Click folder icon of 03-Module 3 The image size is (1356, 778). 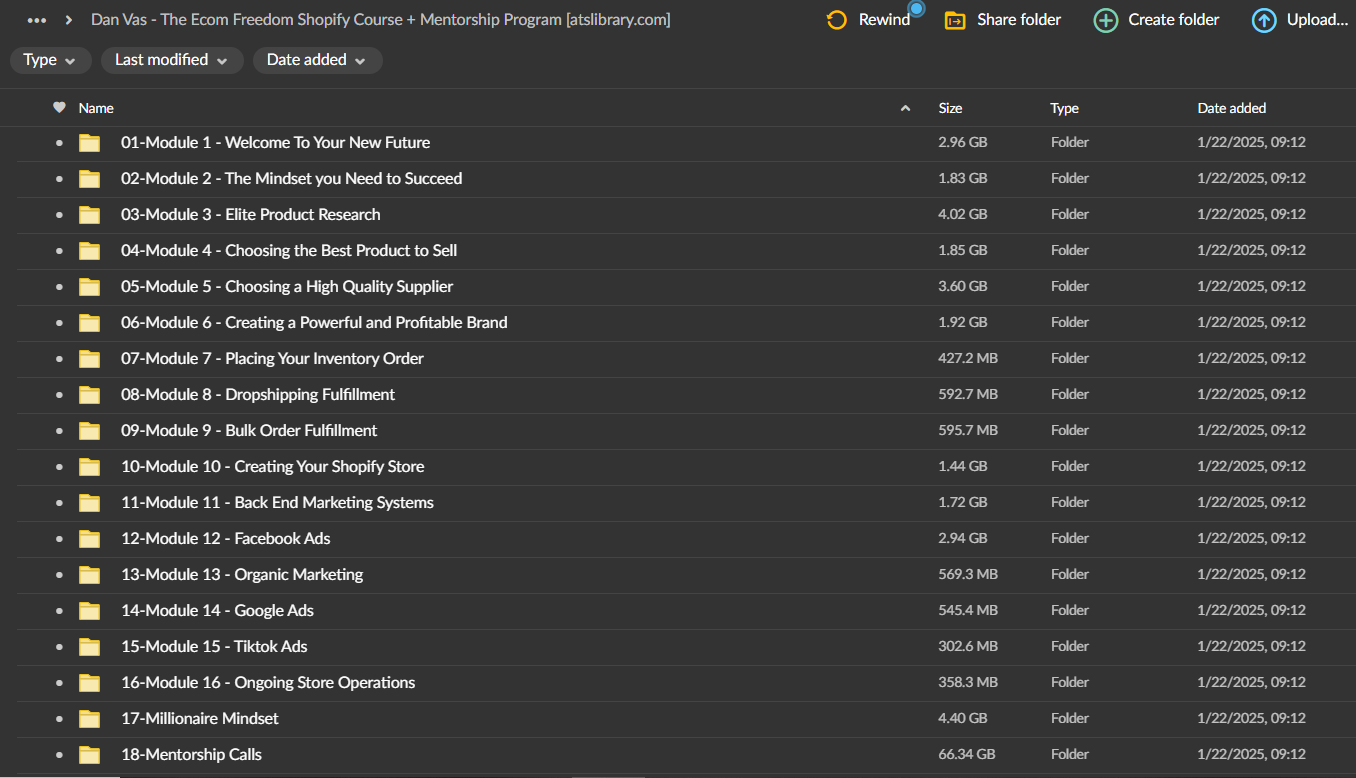click(x=90, y=215)
